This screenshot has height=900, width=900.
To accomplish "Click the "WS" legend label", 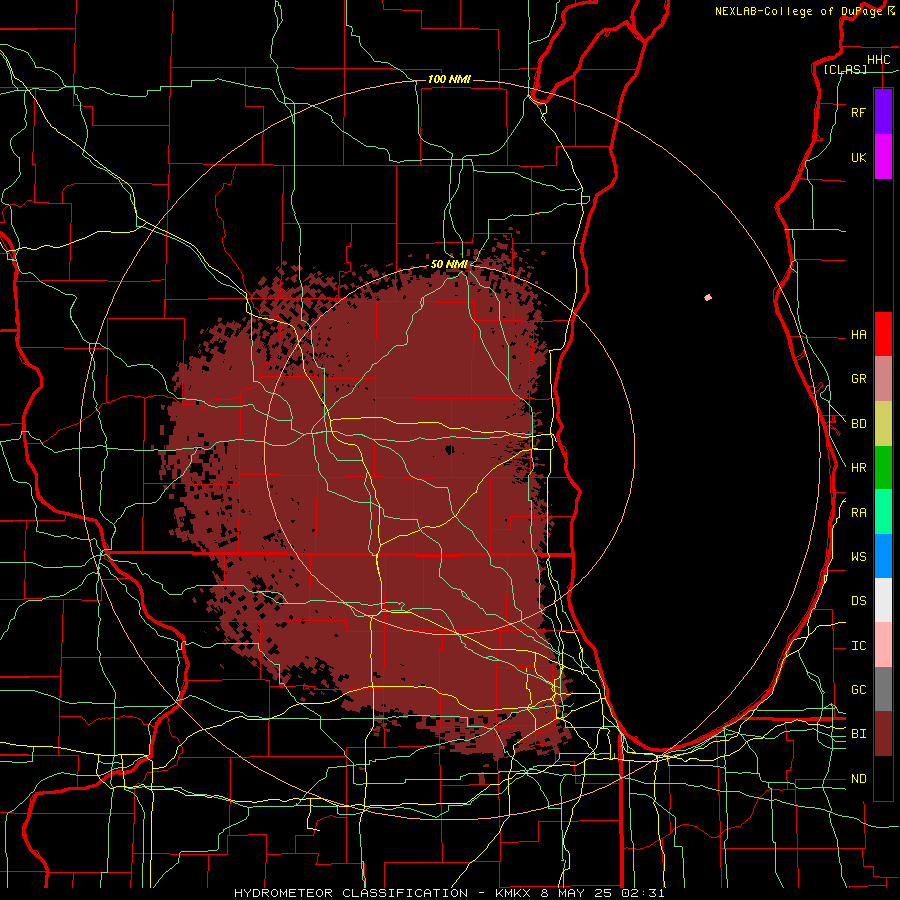I will tap(858, 557).
